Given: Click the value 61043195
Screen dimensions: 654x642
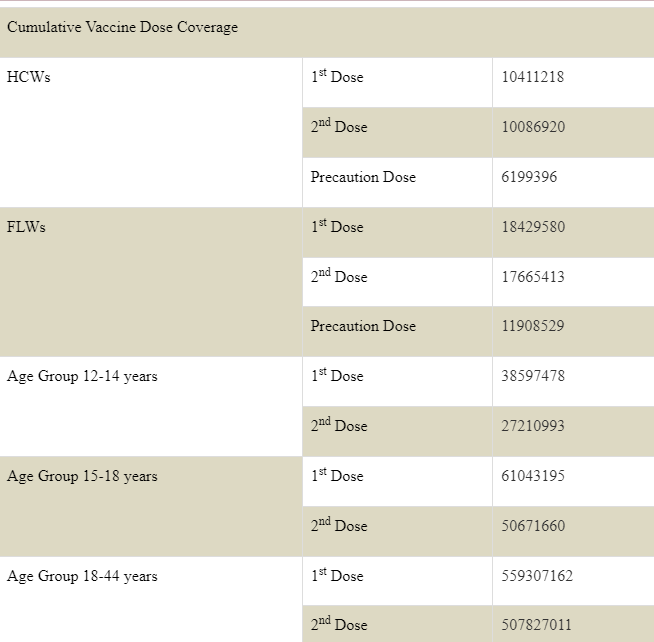Looking at the screenshot, I should tap(533, 476).
